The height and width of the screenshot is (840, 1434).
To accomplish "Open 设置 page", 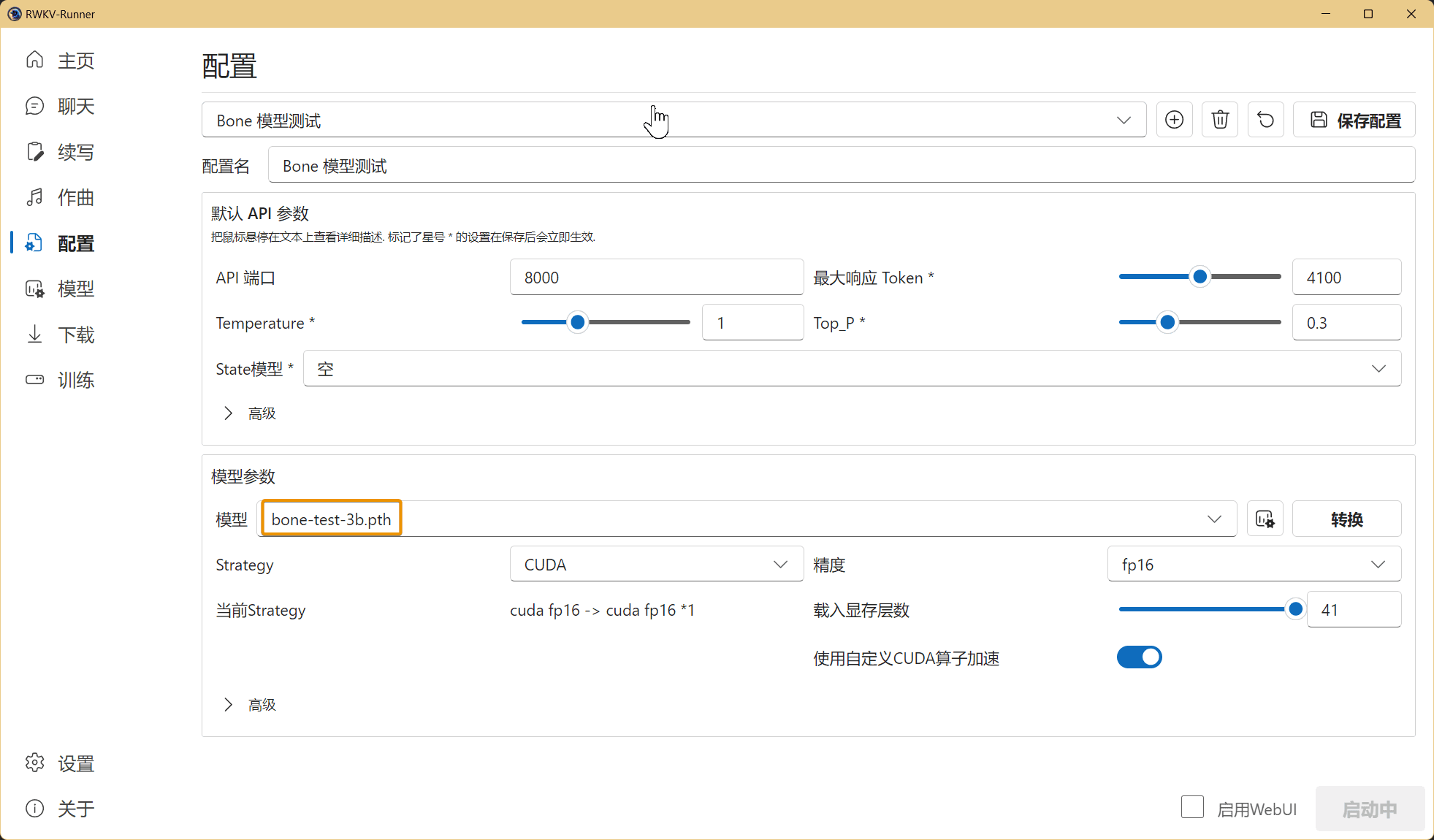I will click(x=76, y=763).
